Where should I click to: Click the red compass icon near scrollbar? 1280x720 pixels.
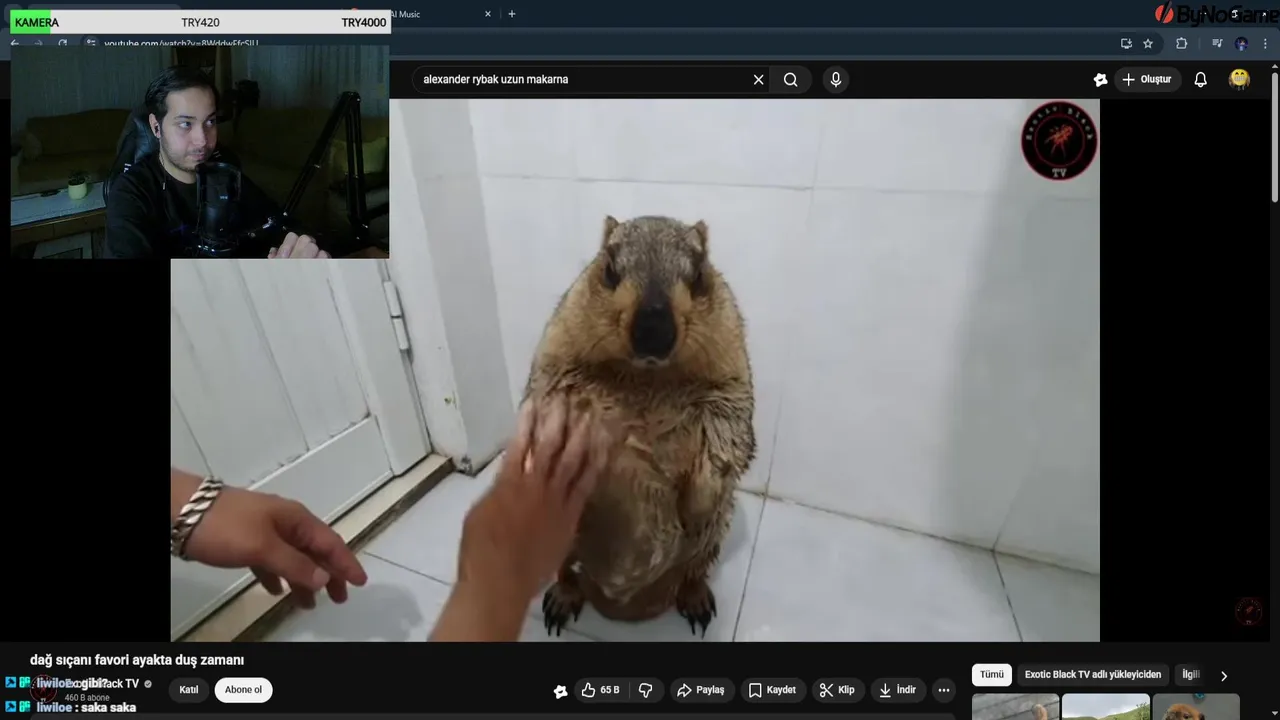pos(1248,611)
